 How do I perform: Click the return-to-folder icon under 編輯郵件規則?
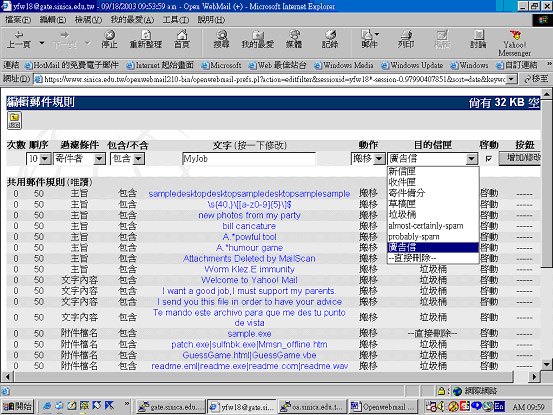(14, 120)
